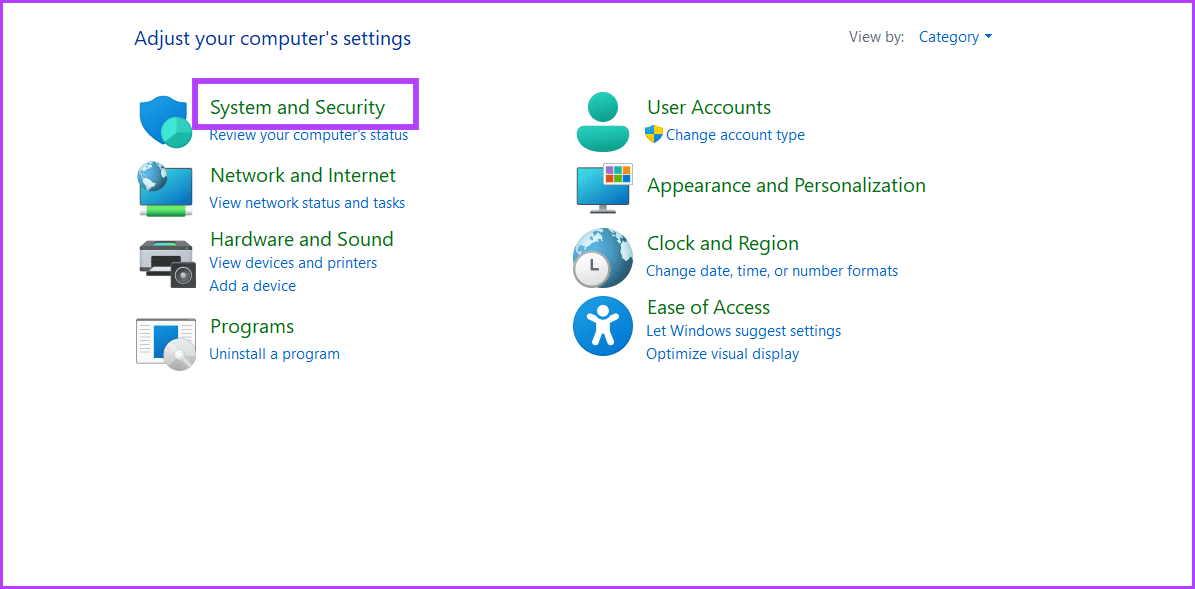Screen dimensions: 1195x589
Task: Click the Clock and Region globe icon
Action: click(602, 258)
